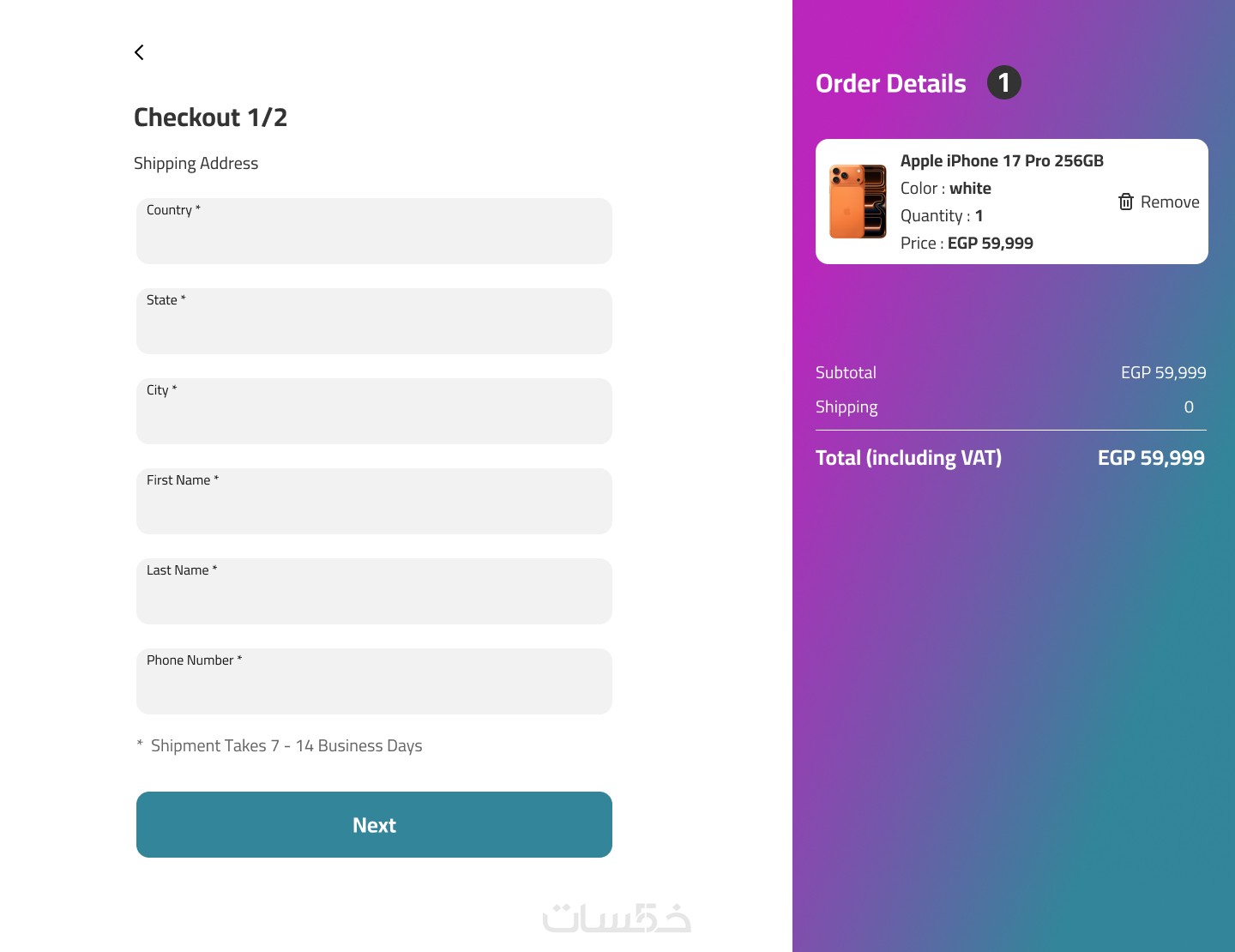Open the State field

pyautogui.click(x=374, y=322)
